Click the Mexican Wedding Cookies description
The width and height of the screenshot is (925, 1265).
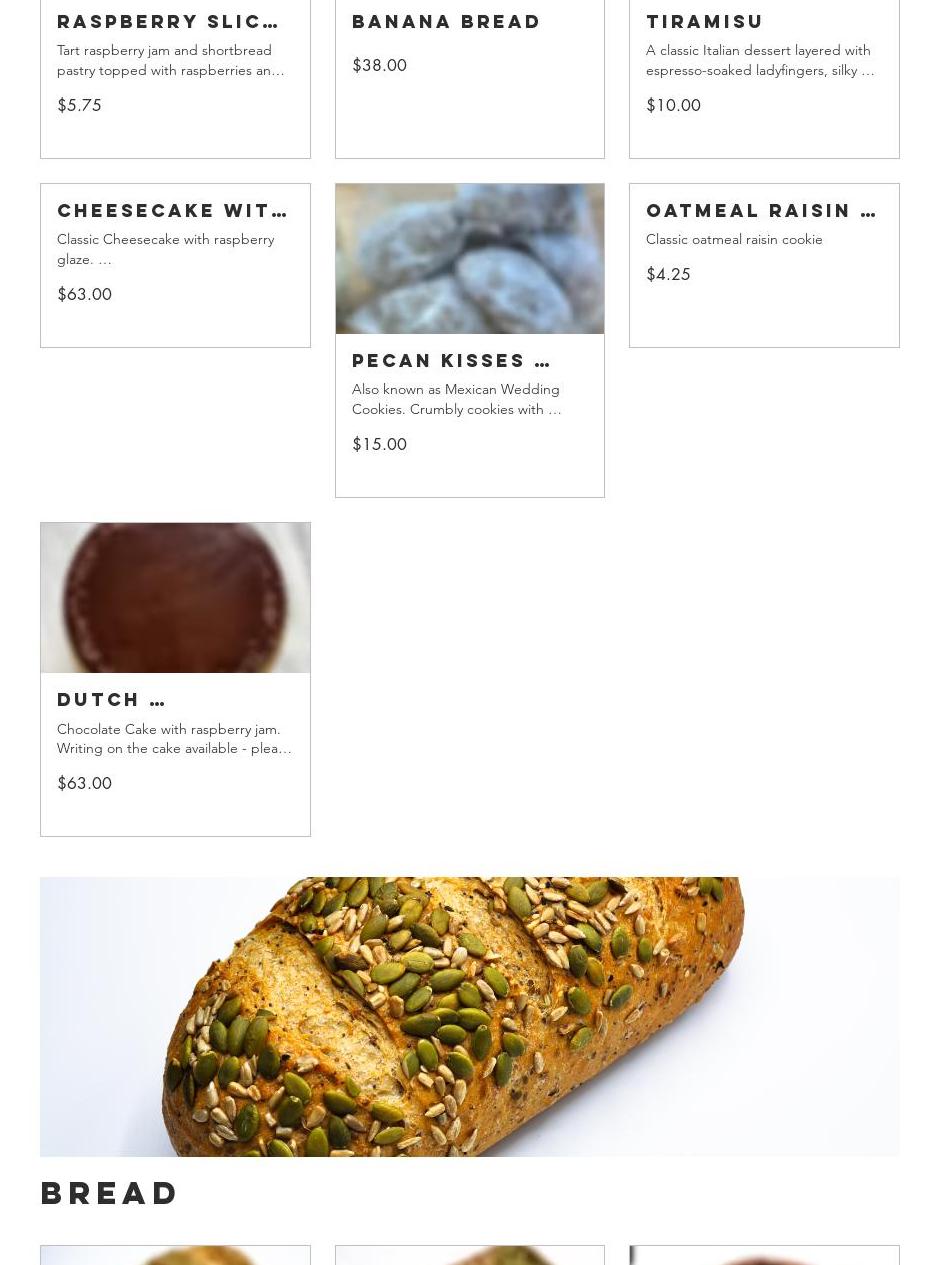pos(457,399)
